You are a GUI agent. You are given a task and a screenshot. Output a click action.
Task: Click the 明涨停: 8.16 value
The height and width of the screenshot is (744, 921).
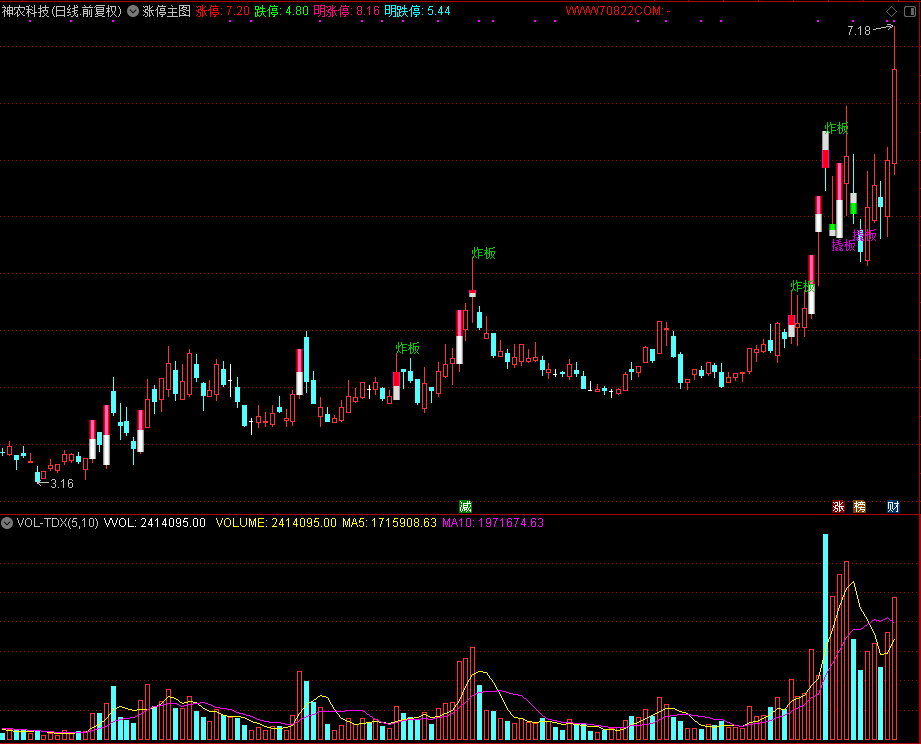tap(347, 11)
